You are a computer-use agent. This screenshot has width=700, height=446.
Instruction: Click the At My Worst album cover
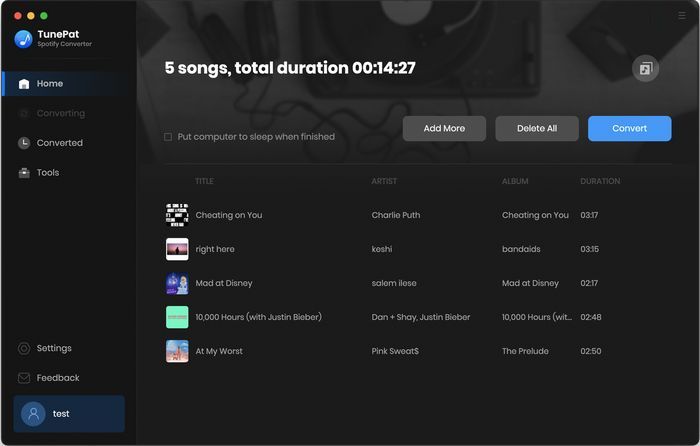click(177, 351)
